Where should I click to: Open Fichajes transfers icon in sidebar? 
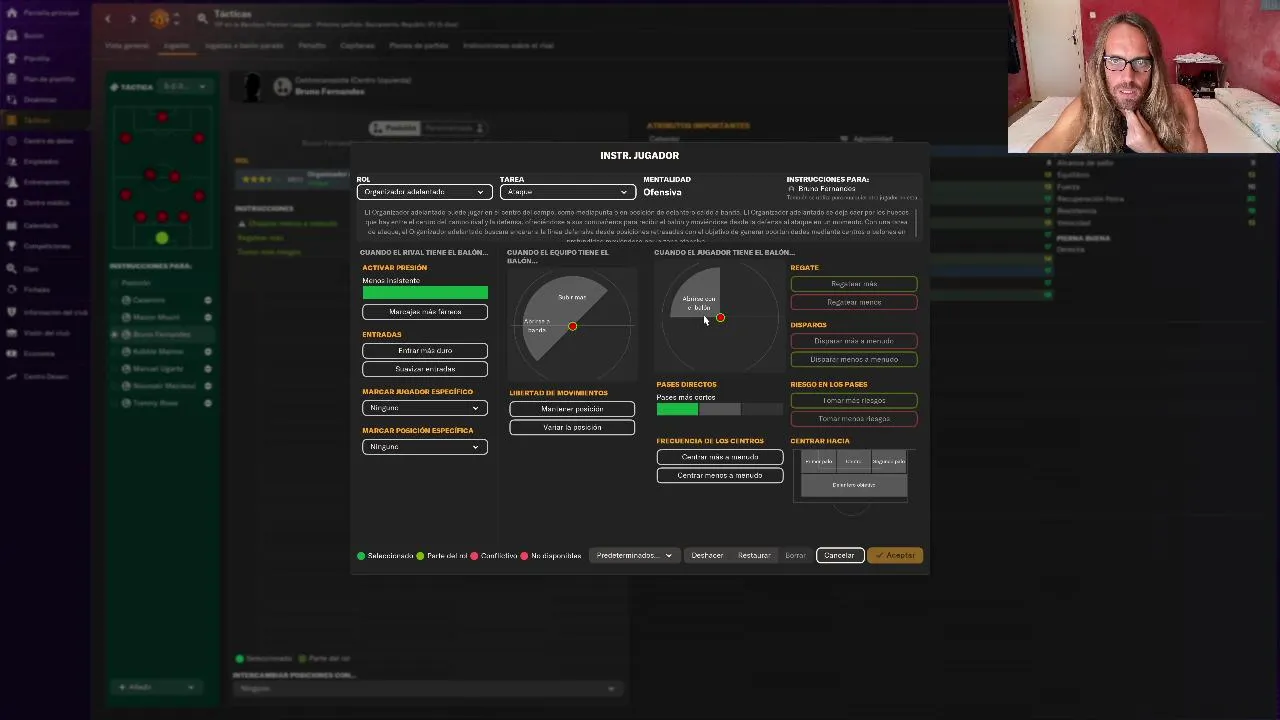coord(11,290)
